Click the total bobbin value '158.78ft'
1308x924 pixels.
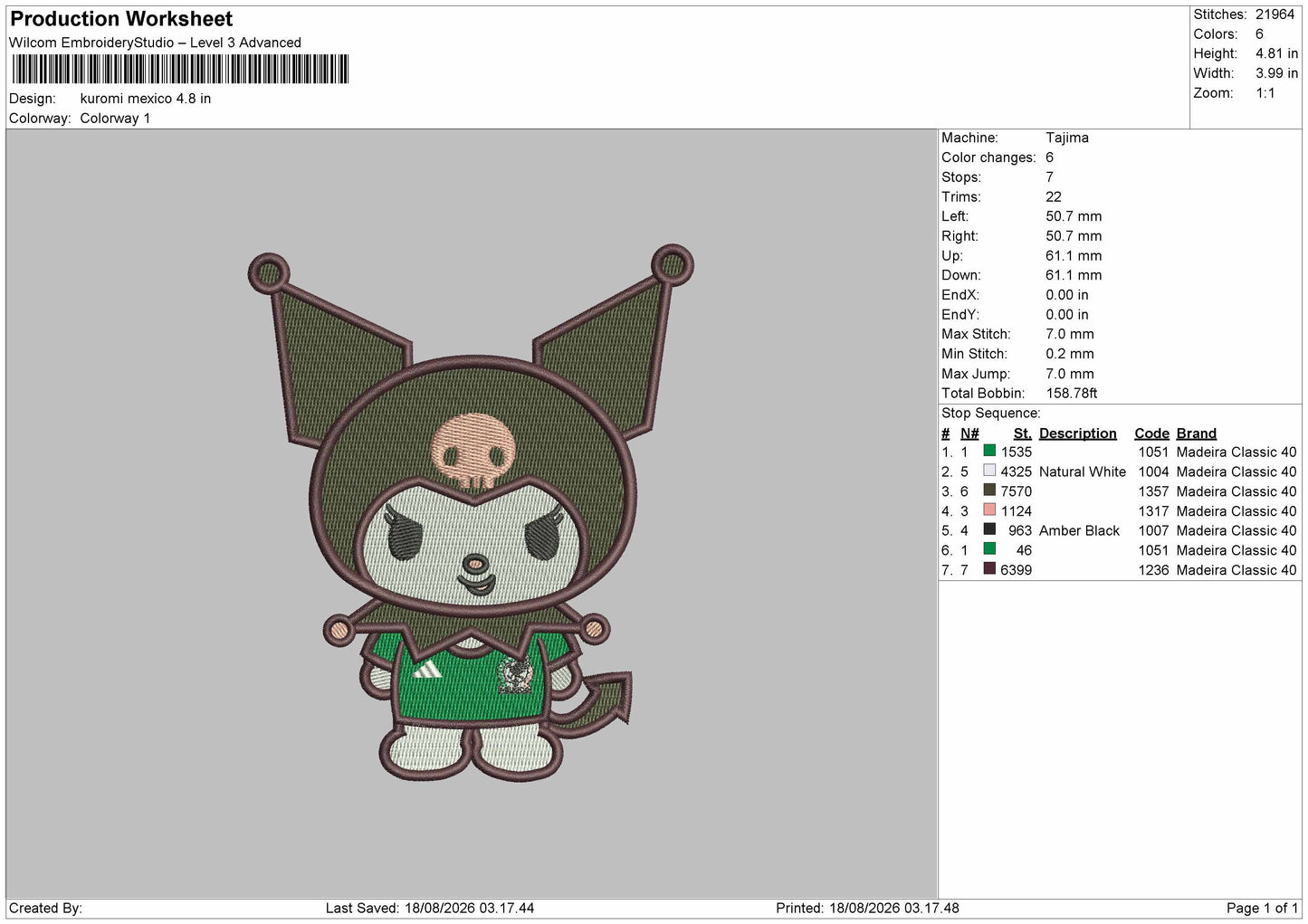tap(1071, 394)
